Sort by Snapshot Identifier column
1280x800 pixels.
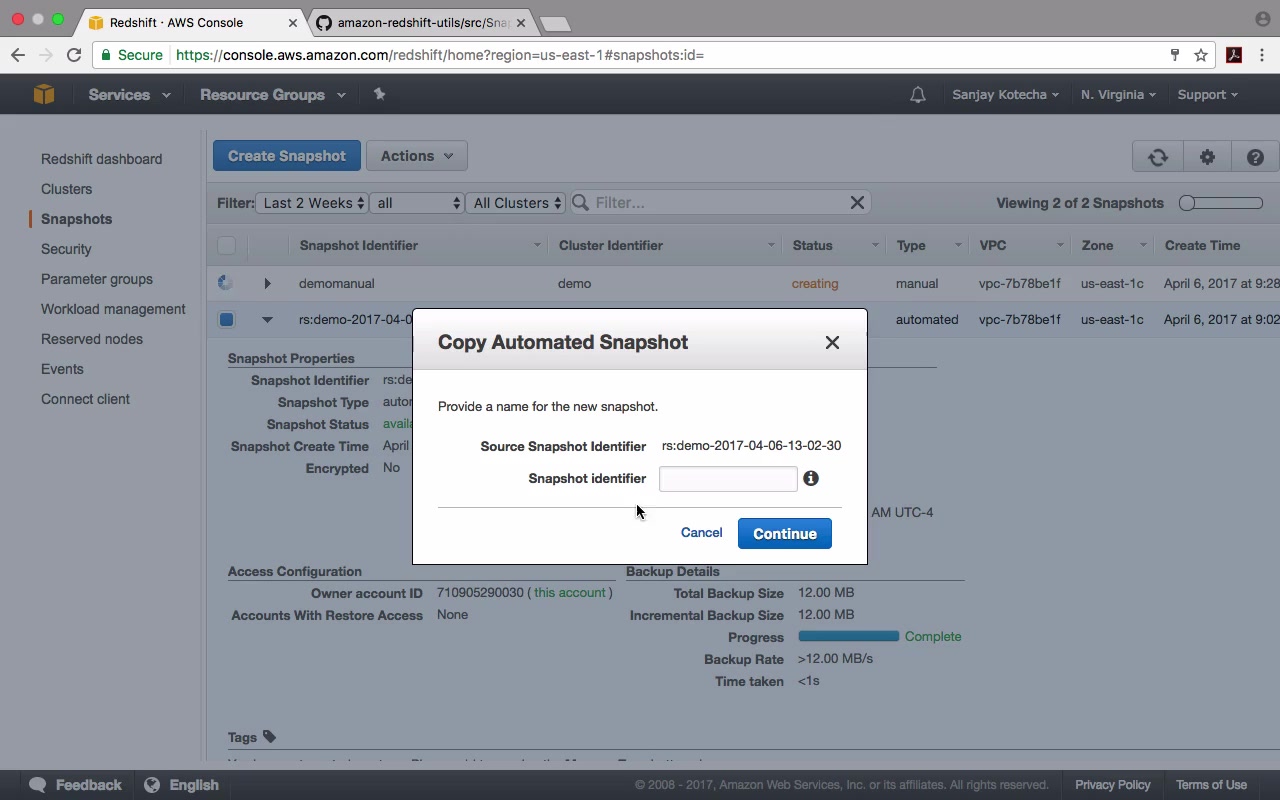point(359,245)
